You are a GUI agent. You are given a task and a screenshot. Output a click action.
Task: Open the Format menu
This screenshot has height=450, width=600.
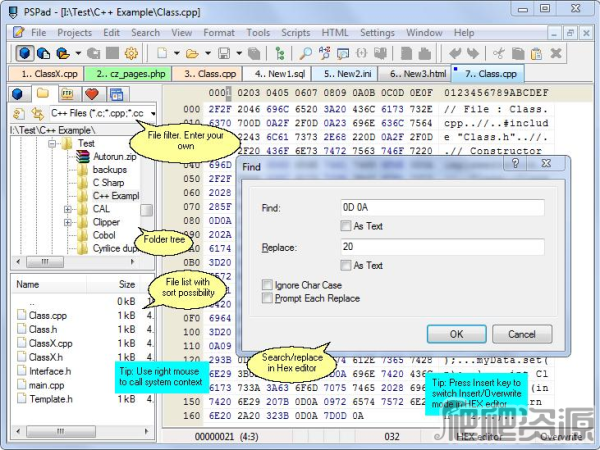tap(219, 33)
